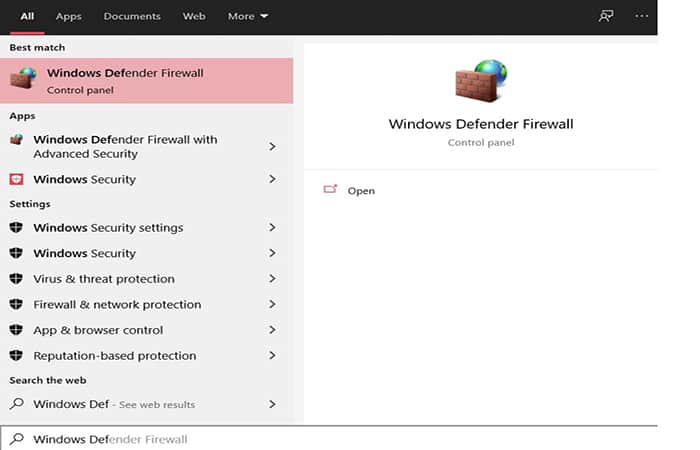Screen dimensions: 700x450
Task: Expand the Windows Def web results arrow
Action: (x=272, y=404)
